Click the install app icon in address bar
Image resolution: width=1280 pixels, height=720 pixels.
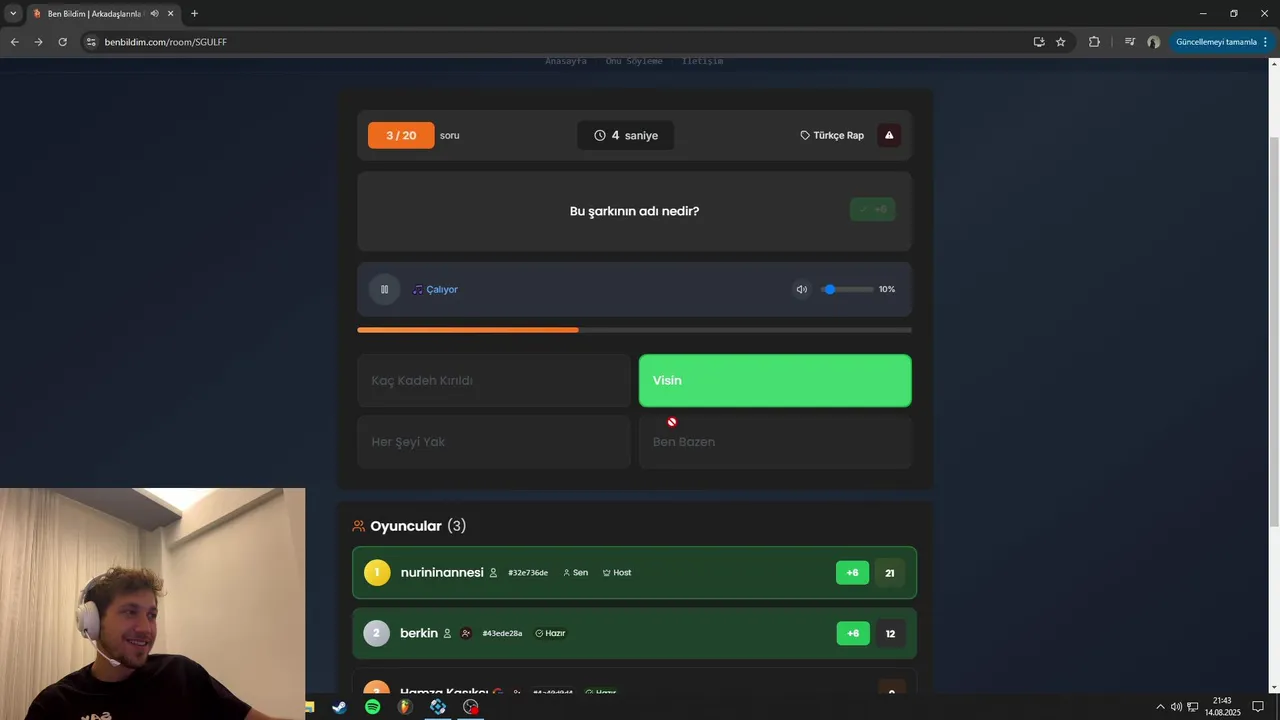pos(1039,42)
